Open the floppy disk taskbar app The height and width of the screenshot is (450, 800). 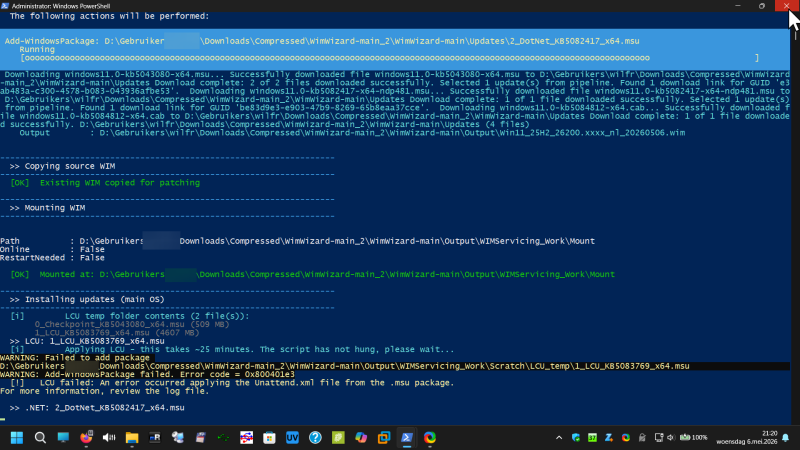coord(201,438)
